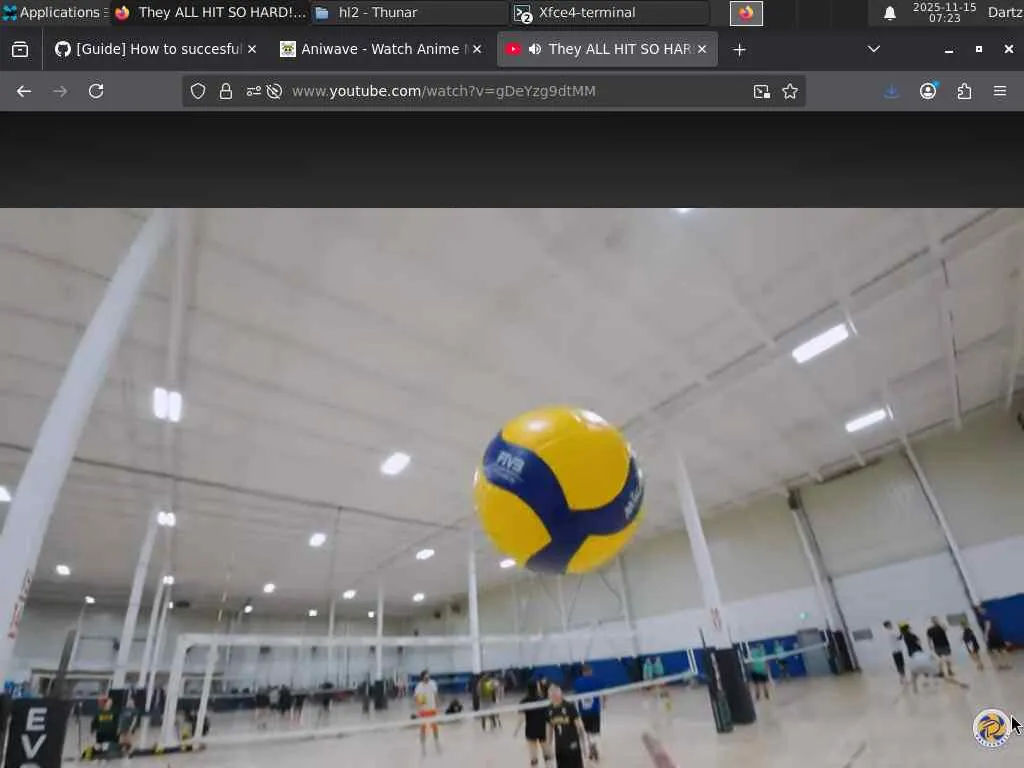Open the Firefox hamburger application menu

coord(1000,91)
